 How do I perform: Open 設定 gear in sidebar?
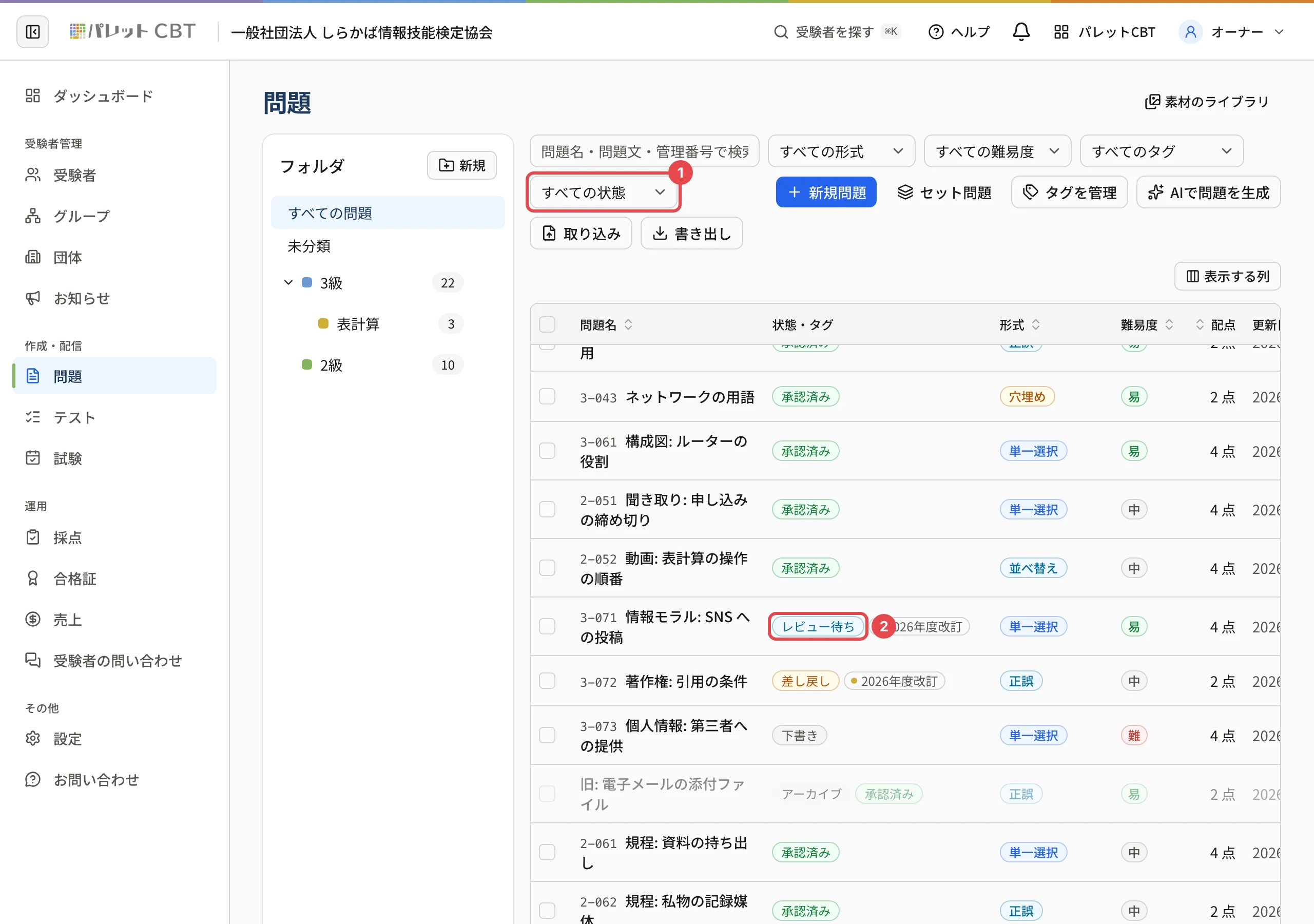114,739
